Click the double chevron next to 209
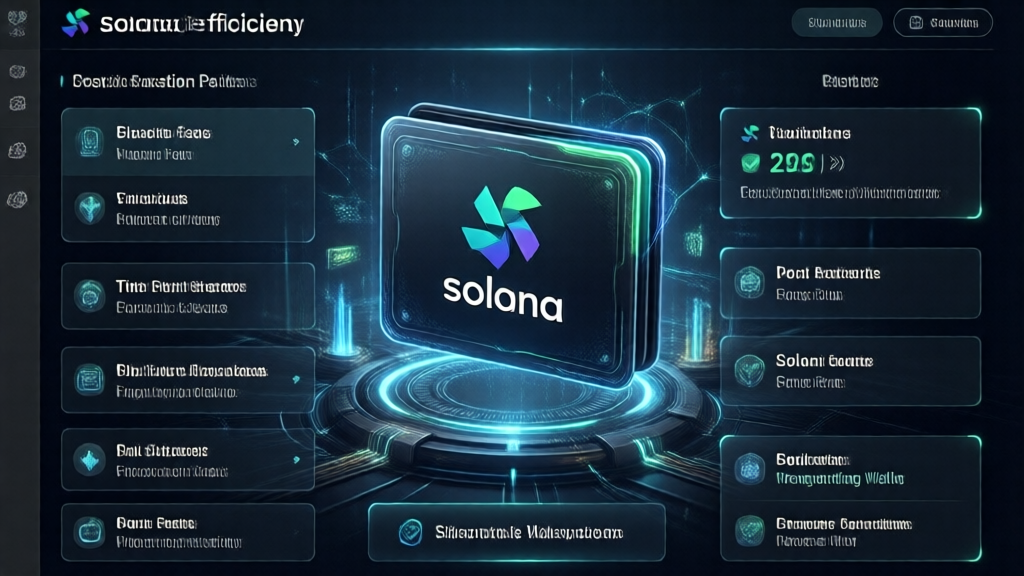Viewport: 1024px width, 576px height. pyautogui.click(x=837, y=163)
